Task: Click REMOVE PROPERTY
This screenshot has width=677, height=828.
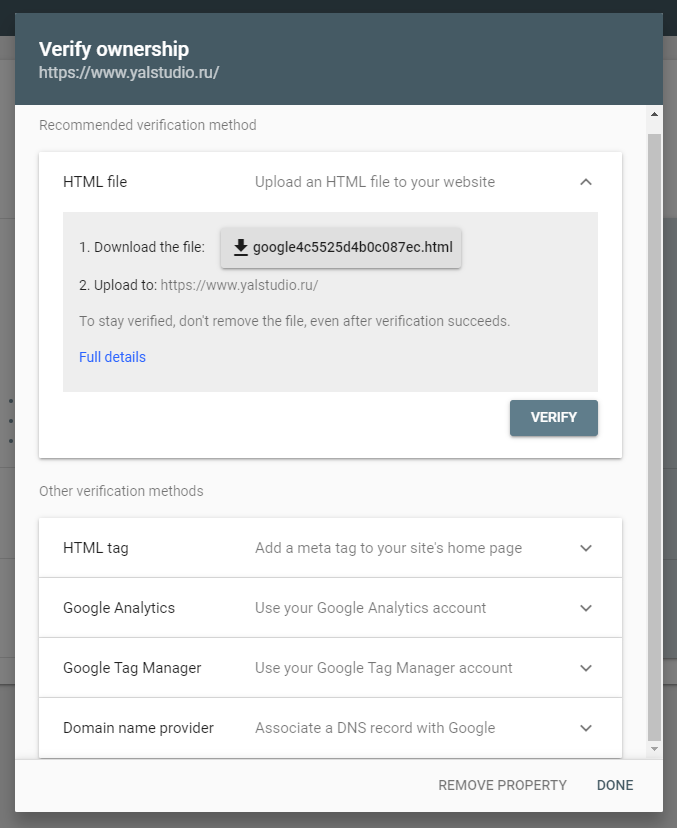Action: pyautogui.click(x=502, y=785)
